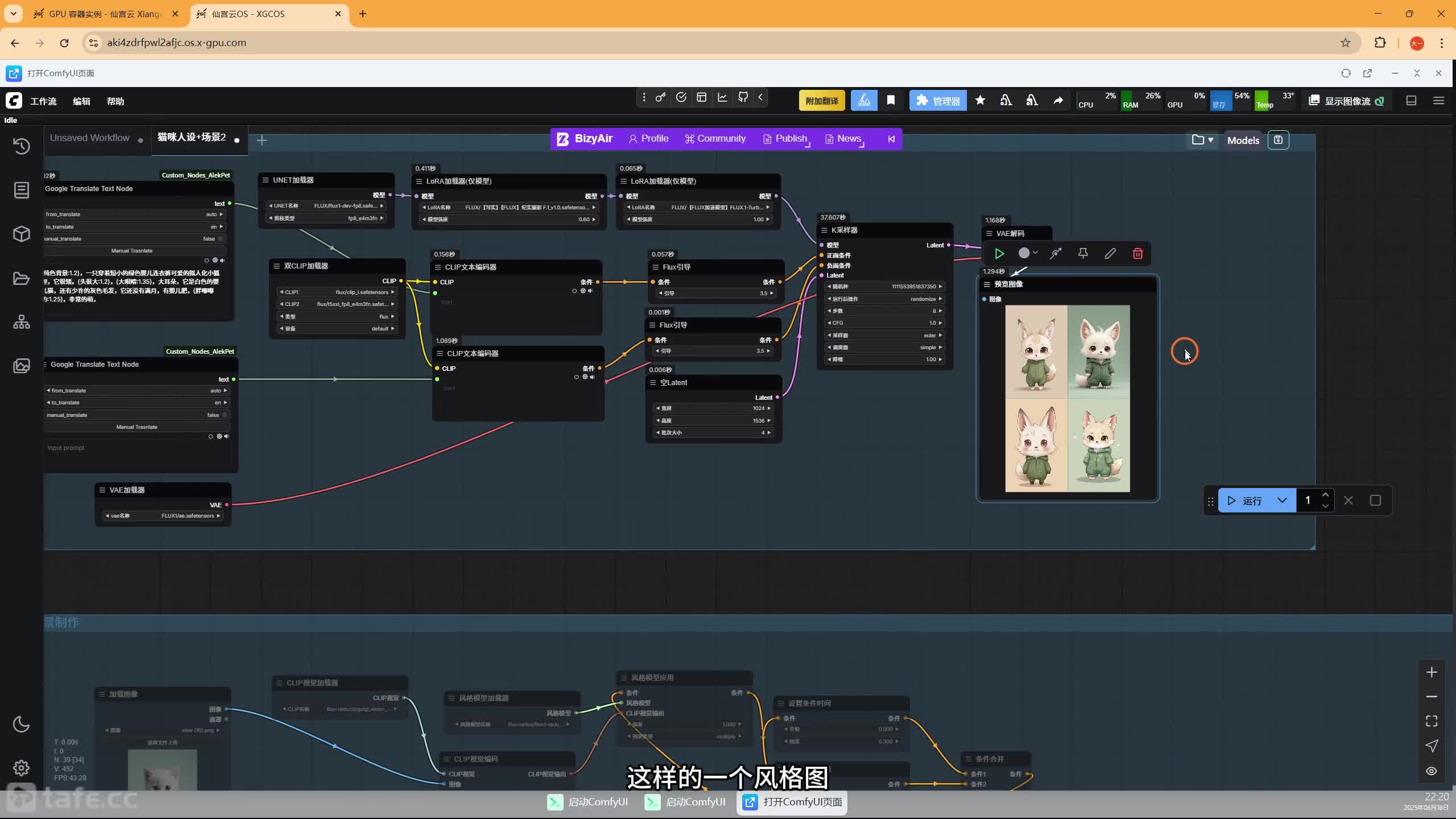Click the share arrow icon
1456x819 pixels.
1058,101
